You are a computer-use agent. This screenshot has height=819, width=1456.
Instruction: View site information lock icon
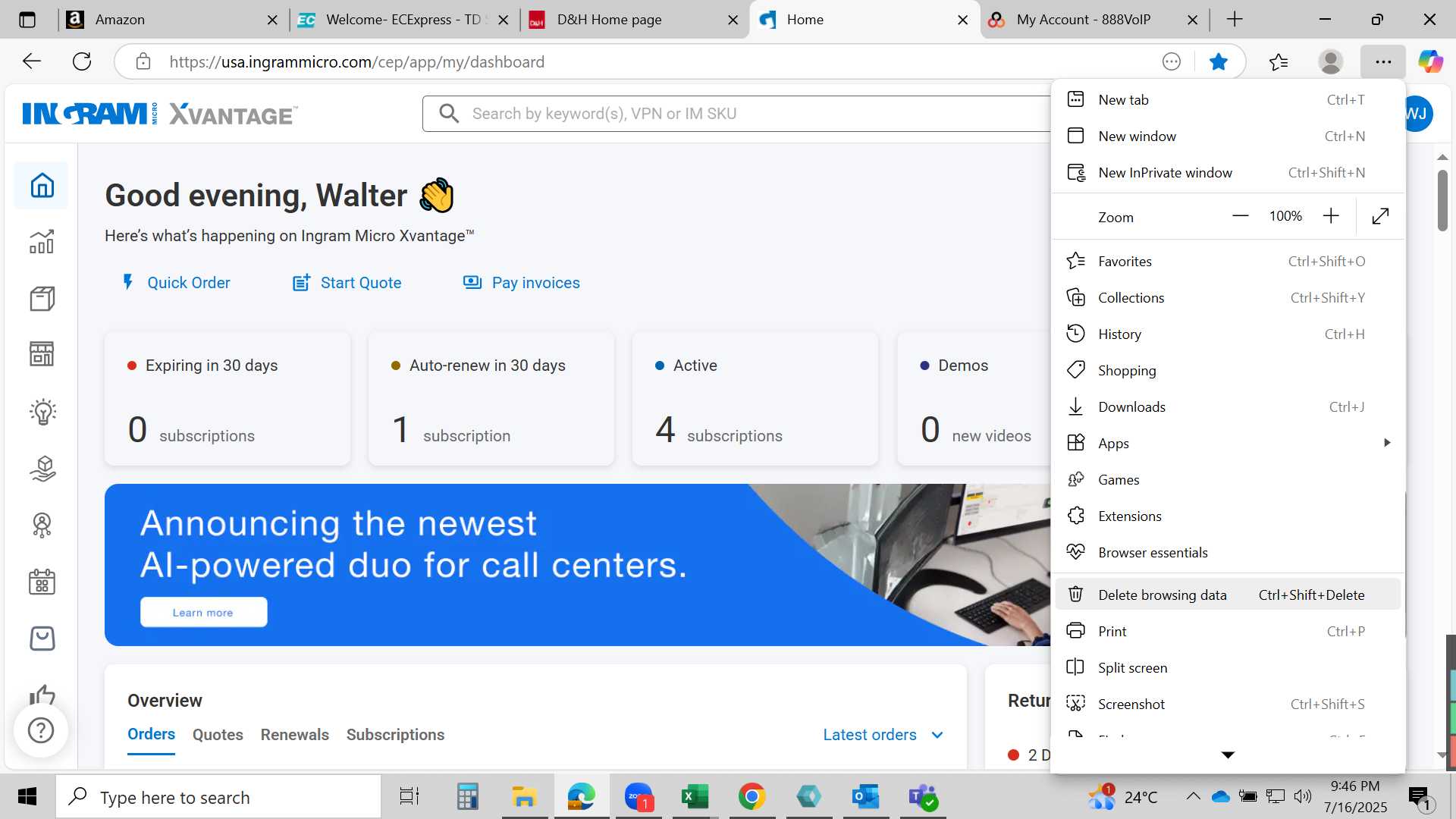click(143, 61)
